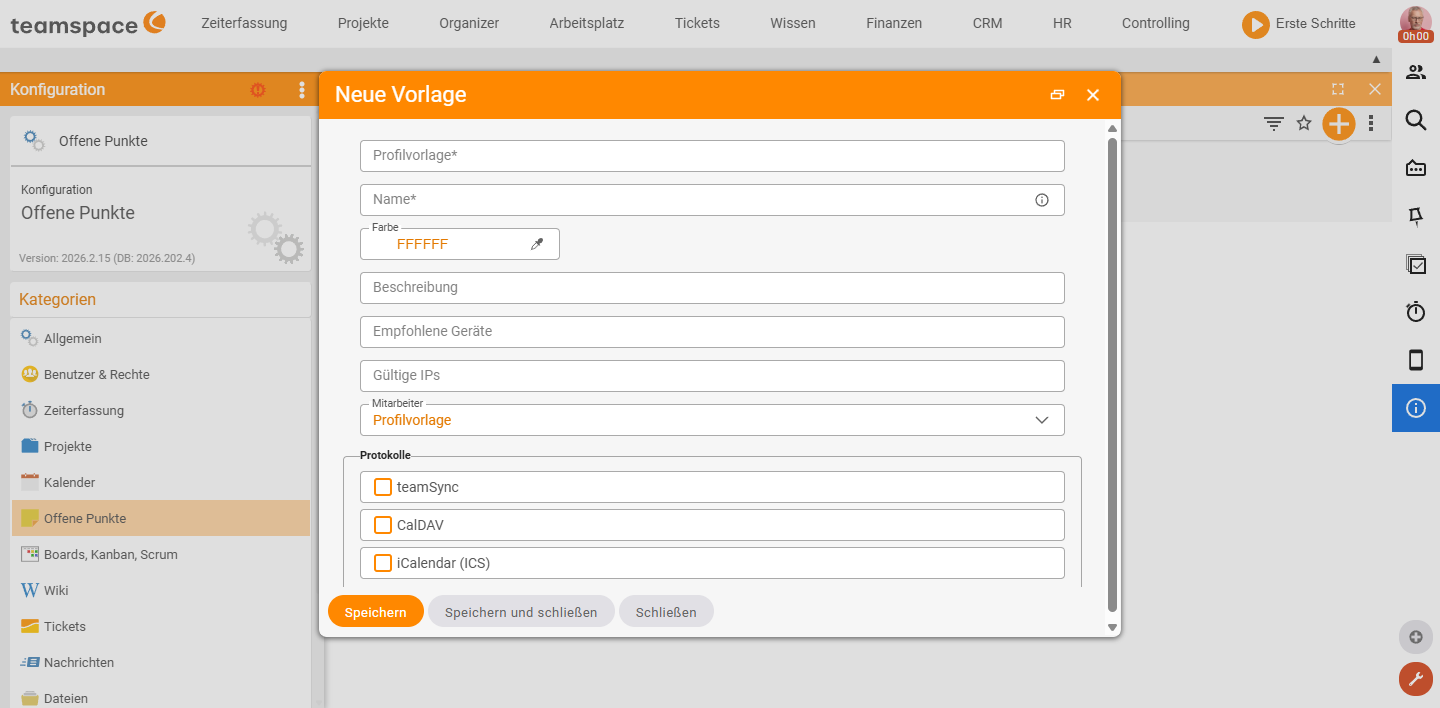Open the Controlling menu
Image resolution: width=1440 pixels, height=708 pixels.
pyautogui.click(x=1156, y=23)
